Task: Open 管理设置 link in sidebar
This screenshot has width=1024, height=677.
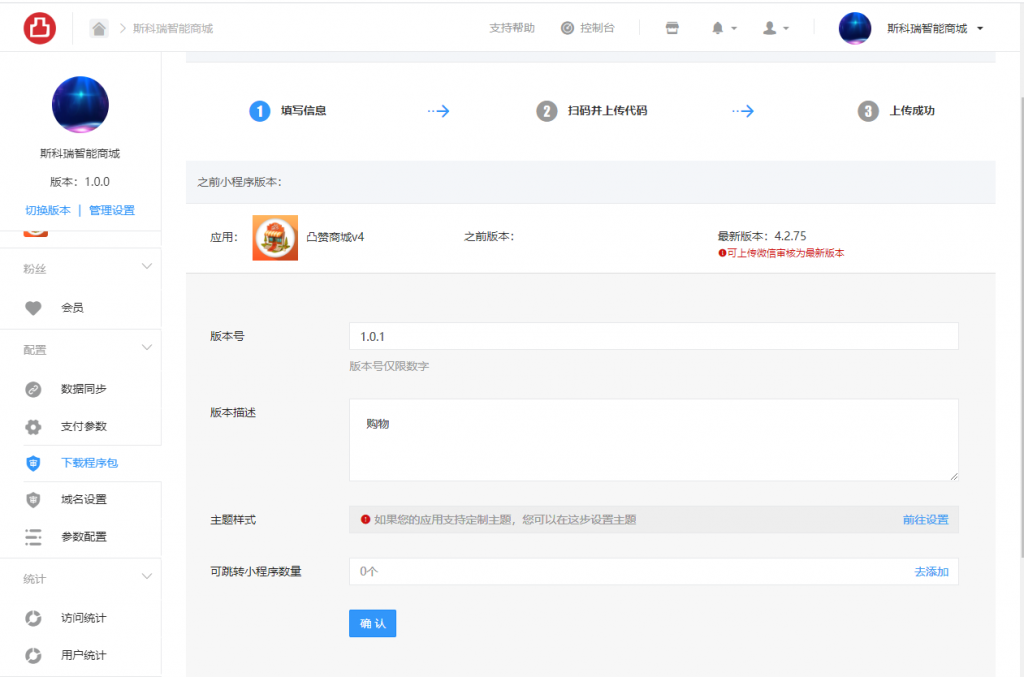Action: [112, 210]
